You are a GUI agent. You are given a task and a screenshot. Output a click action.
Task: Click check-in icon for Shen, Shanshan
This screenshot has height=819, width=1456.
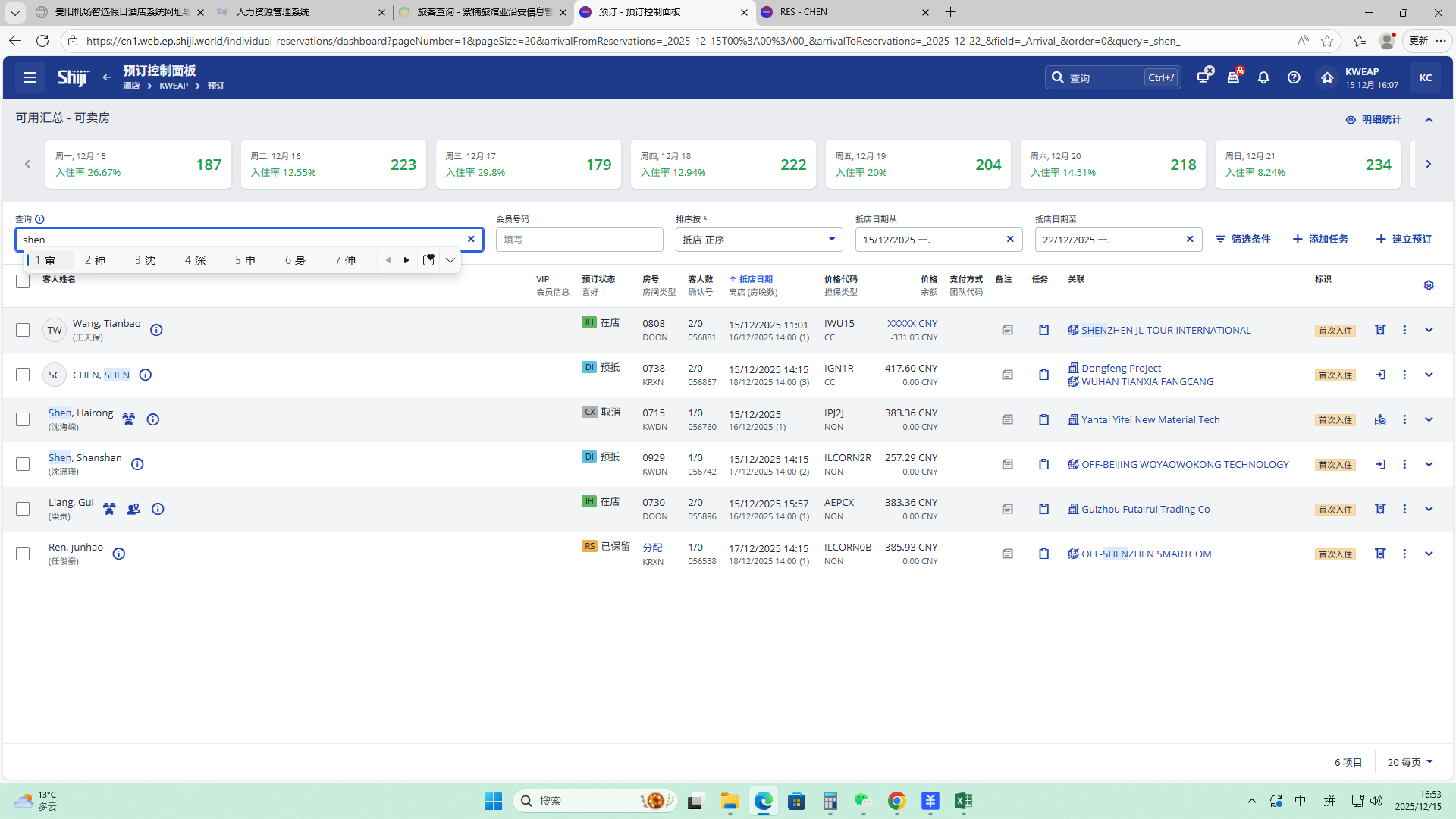click(x=1380, y=464)
